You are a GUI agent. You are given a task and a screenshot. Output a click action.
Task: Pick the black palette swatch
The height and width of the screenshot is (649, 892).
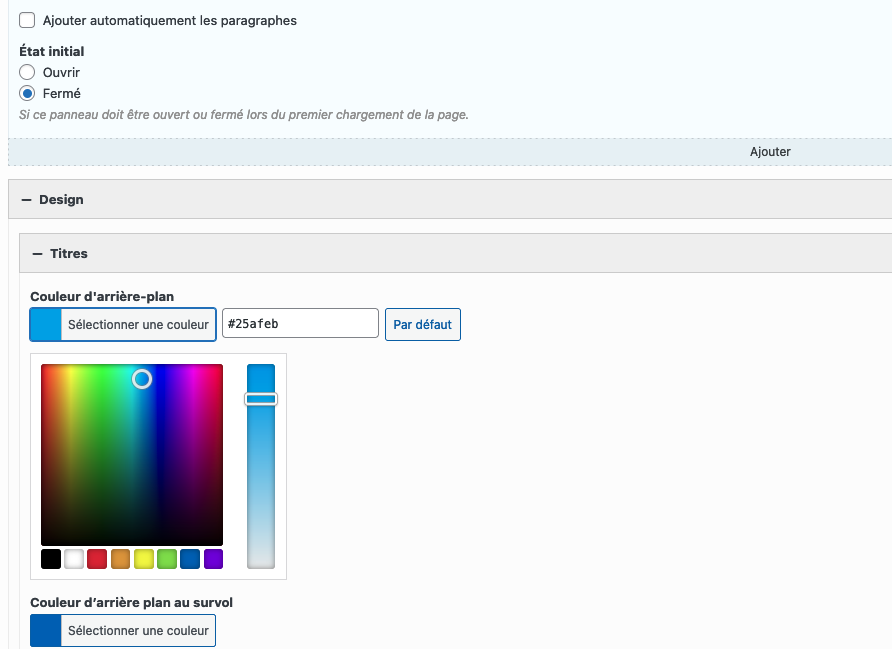(51, 559)
